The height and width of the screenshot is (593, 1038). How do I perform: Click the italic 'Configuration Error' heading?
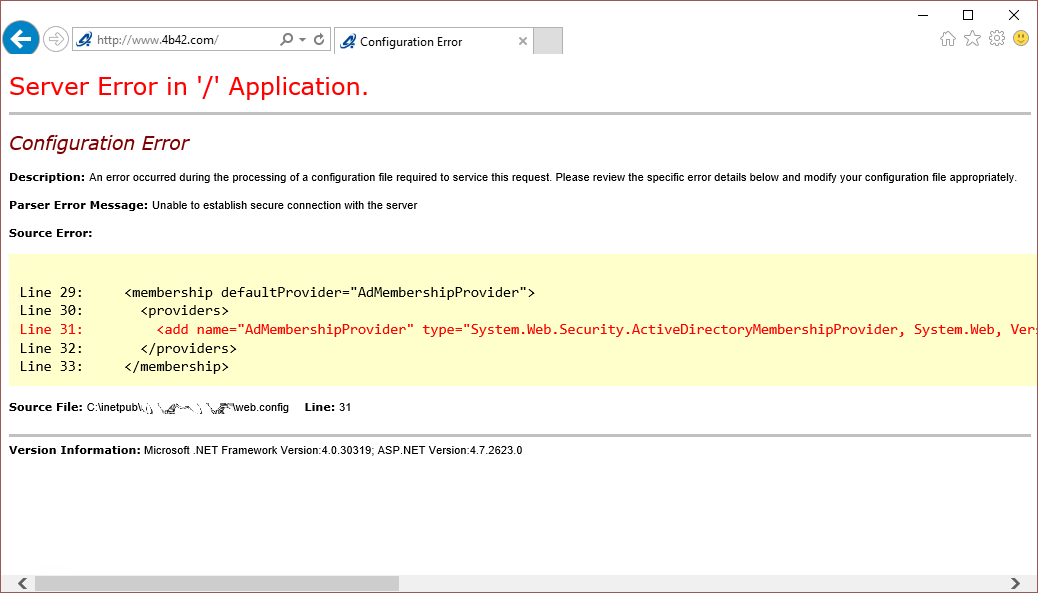pos(99,143)
